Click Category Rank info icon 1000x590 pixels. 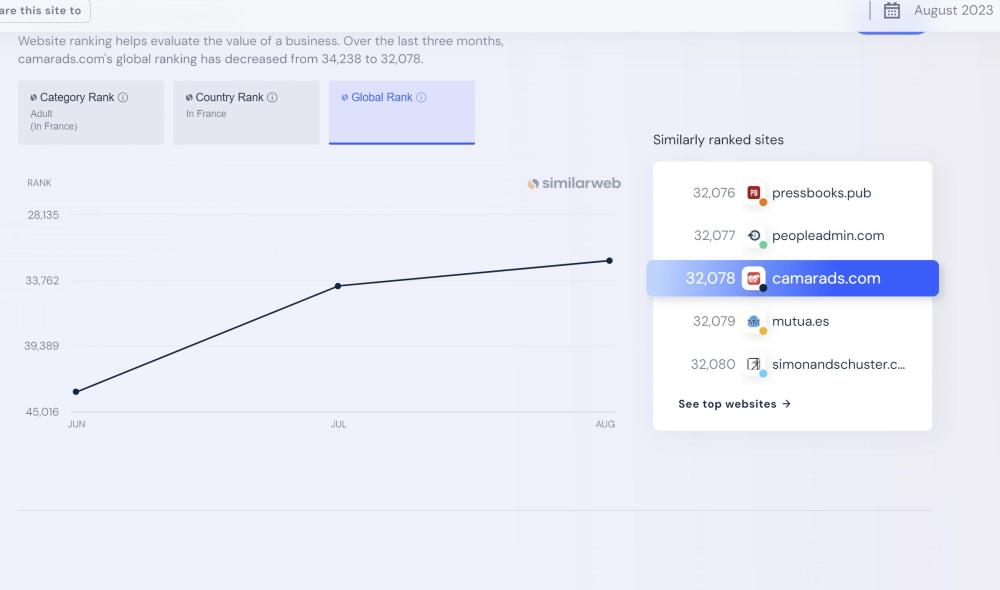123,98
